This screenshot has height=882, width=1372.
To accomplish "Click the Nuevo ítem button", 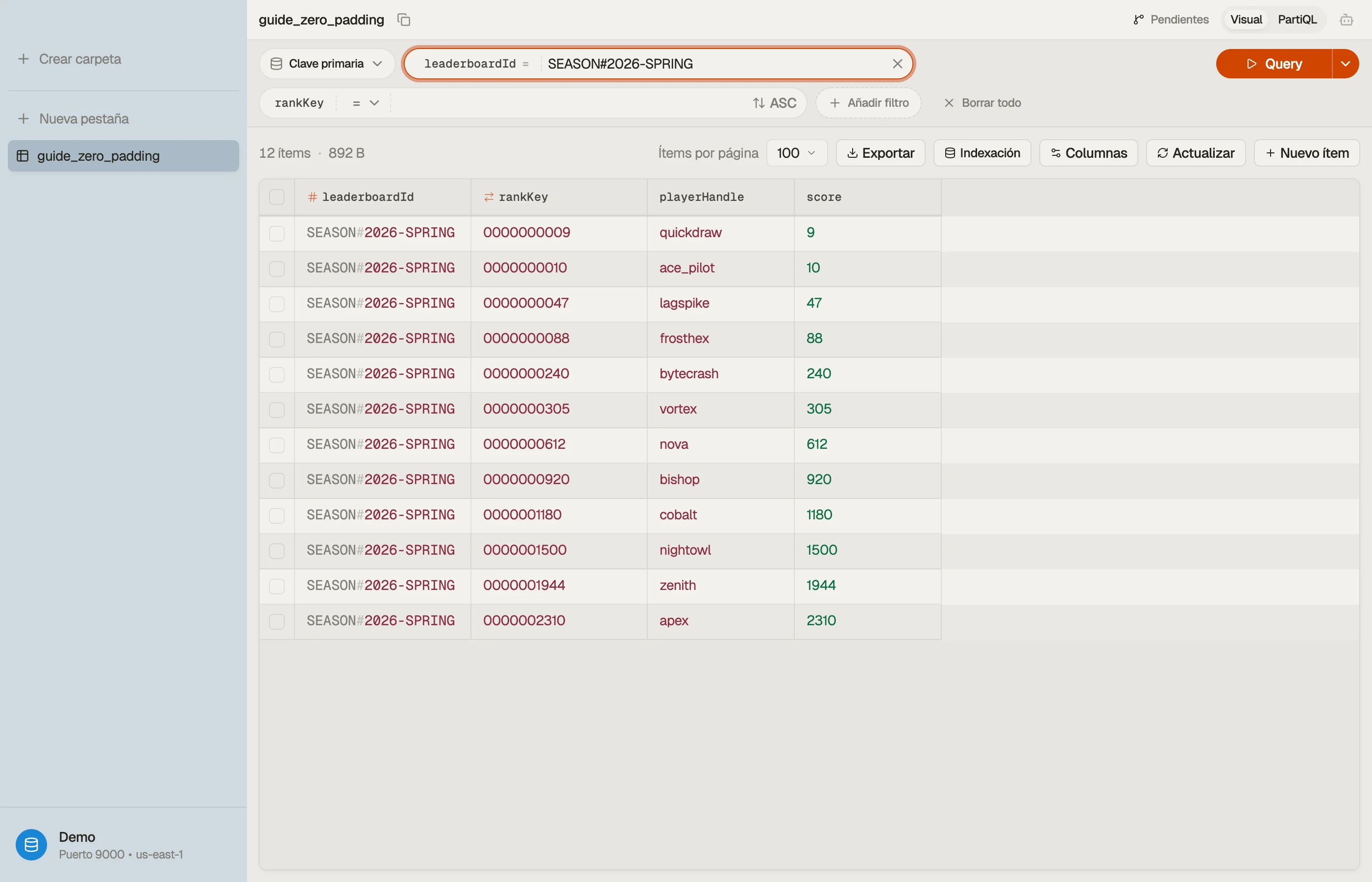I will (x=1307, y=153).
